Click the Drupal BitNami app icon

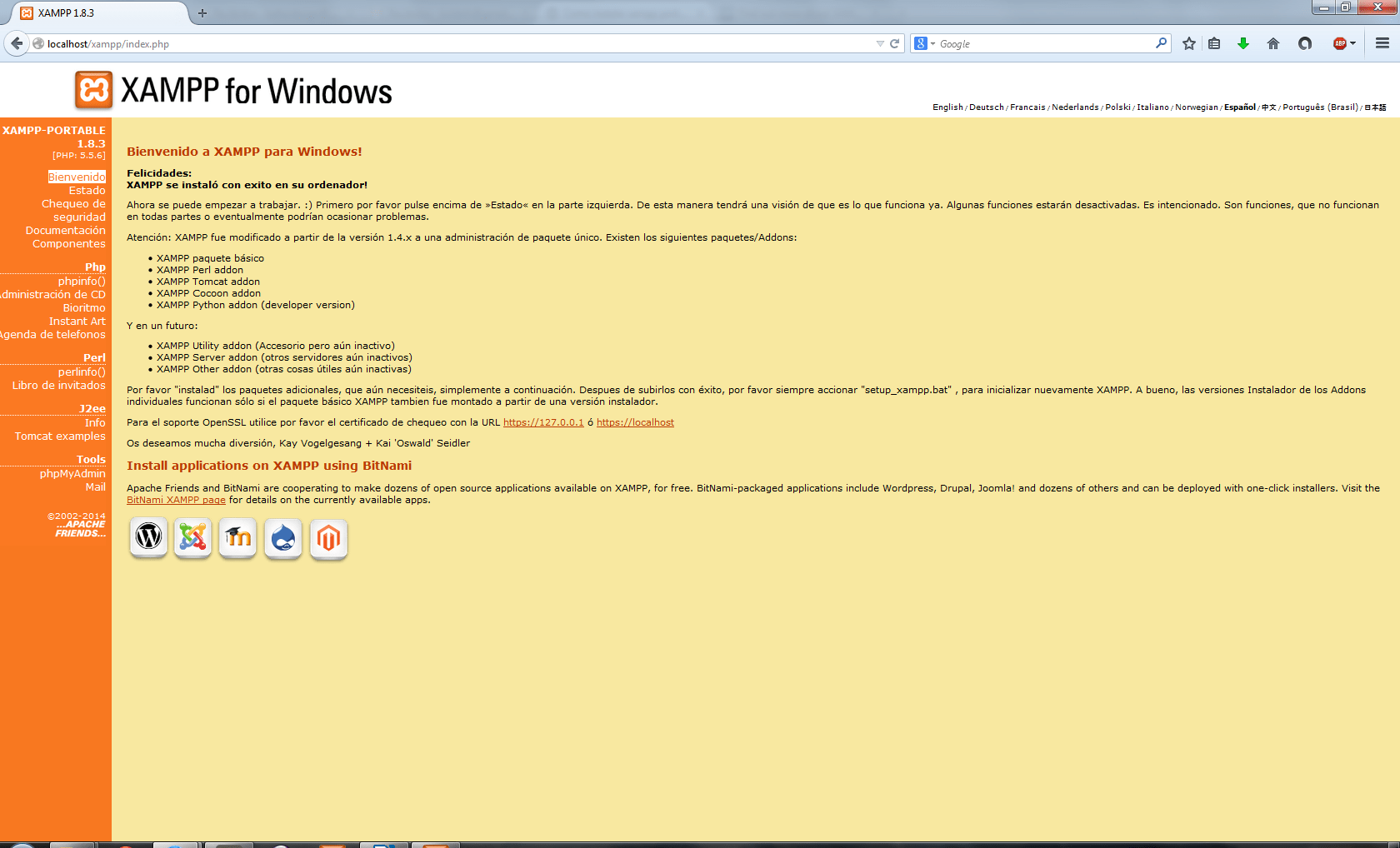pos(283,537)
